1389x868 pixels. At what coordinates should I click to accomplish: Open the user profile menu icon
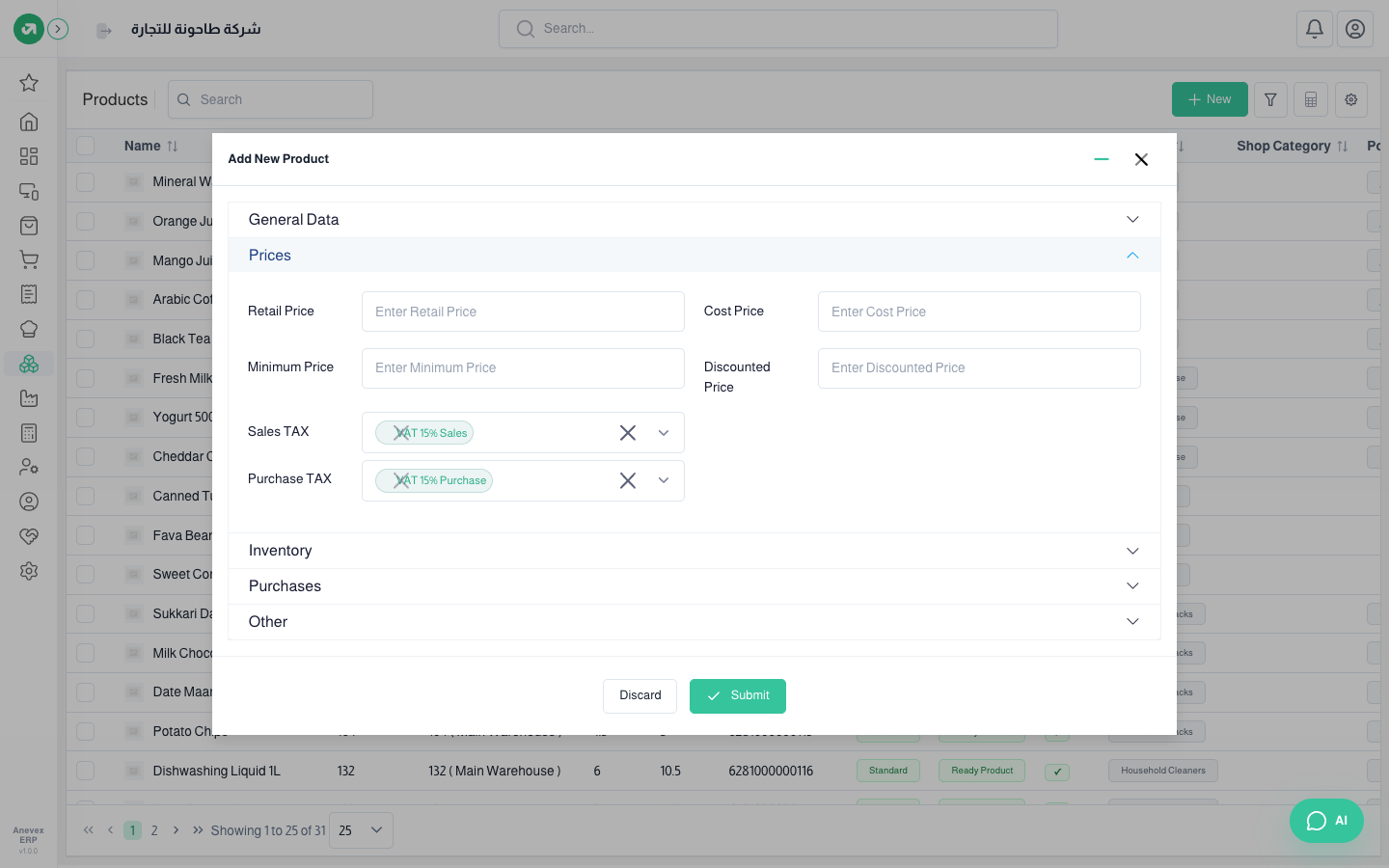pyautogui.click(x=1355, y=29)
